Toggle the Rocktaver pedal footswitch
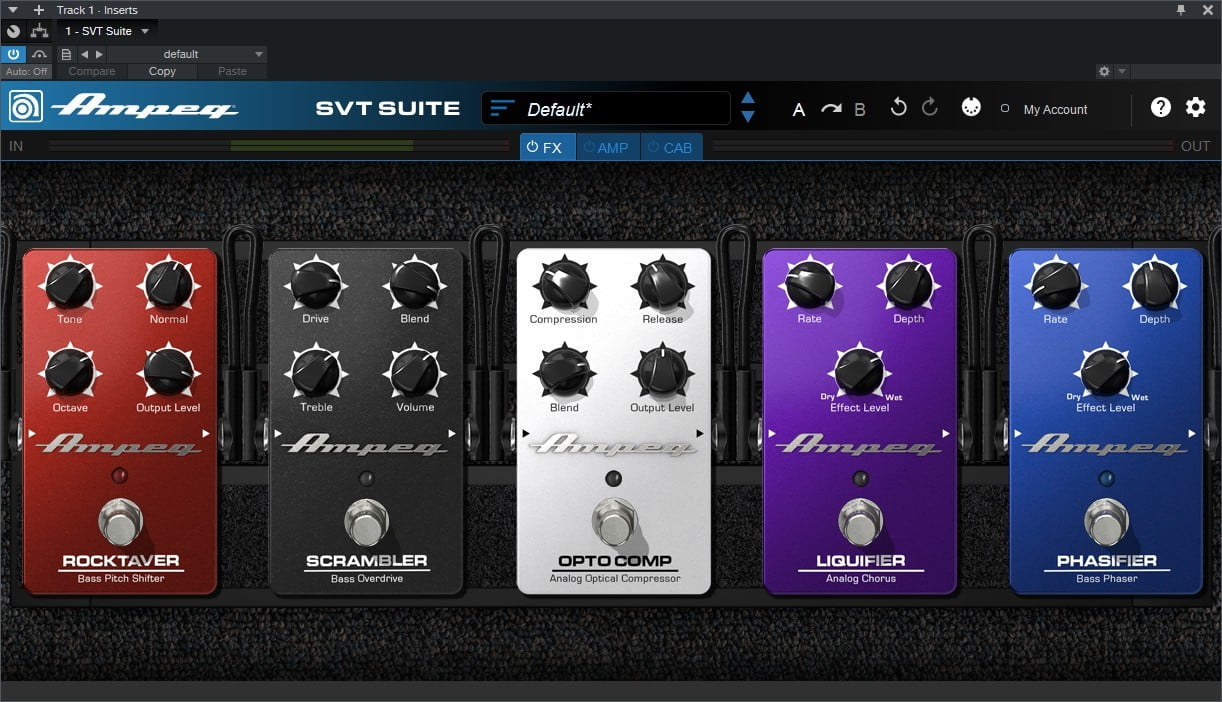The height and width of the screenshot is (702, 1222). 120,523
